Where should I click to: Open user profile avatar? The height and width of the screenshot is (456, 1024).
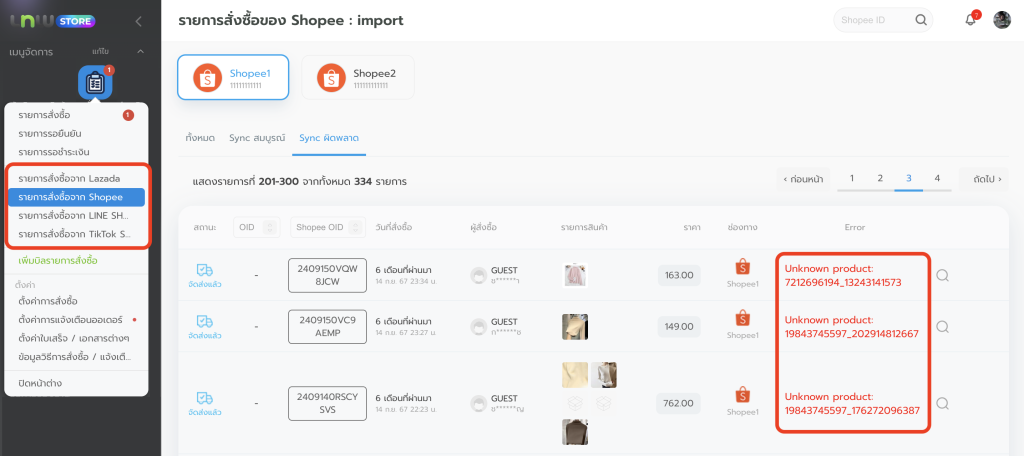click(1002, 20)
